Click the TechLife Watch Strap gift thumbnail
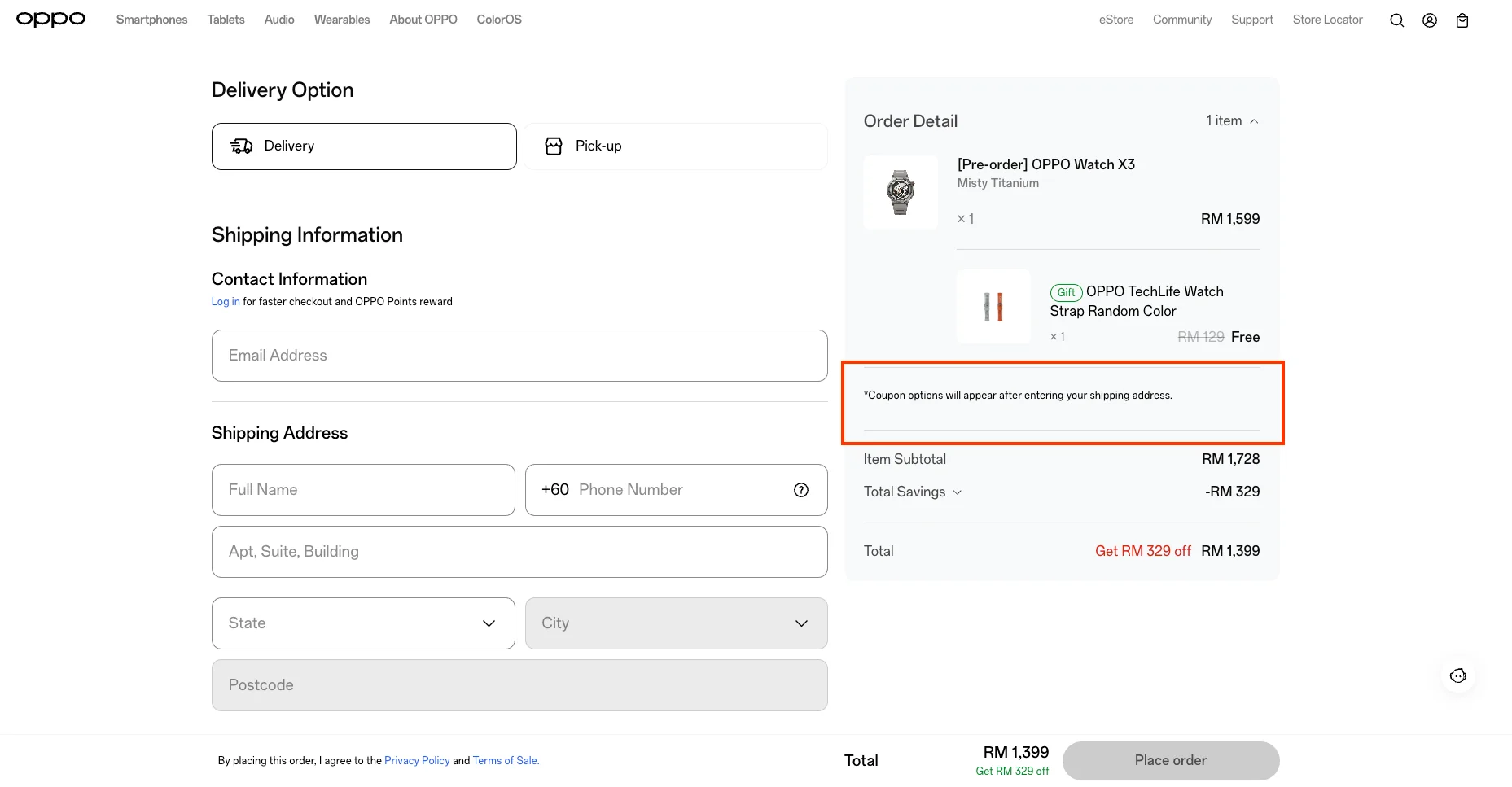The width and height of the screenshot is (1512, 787). point(993,307)
